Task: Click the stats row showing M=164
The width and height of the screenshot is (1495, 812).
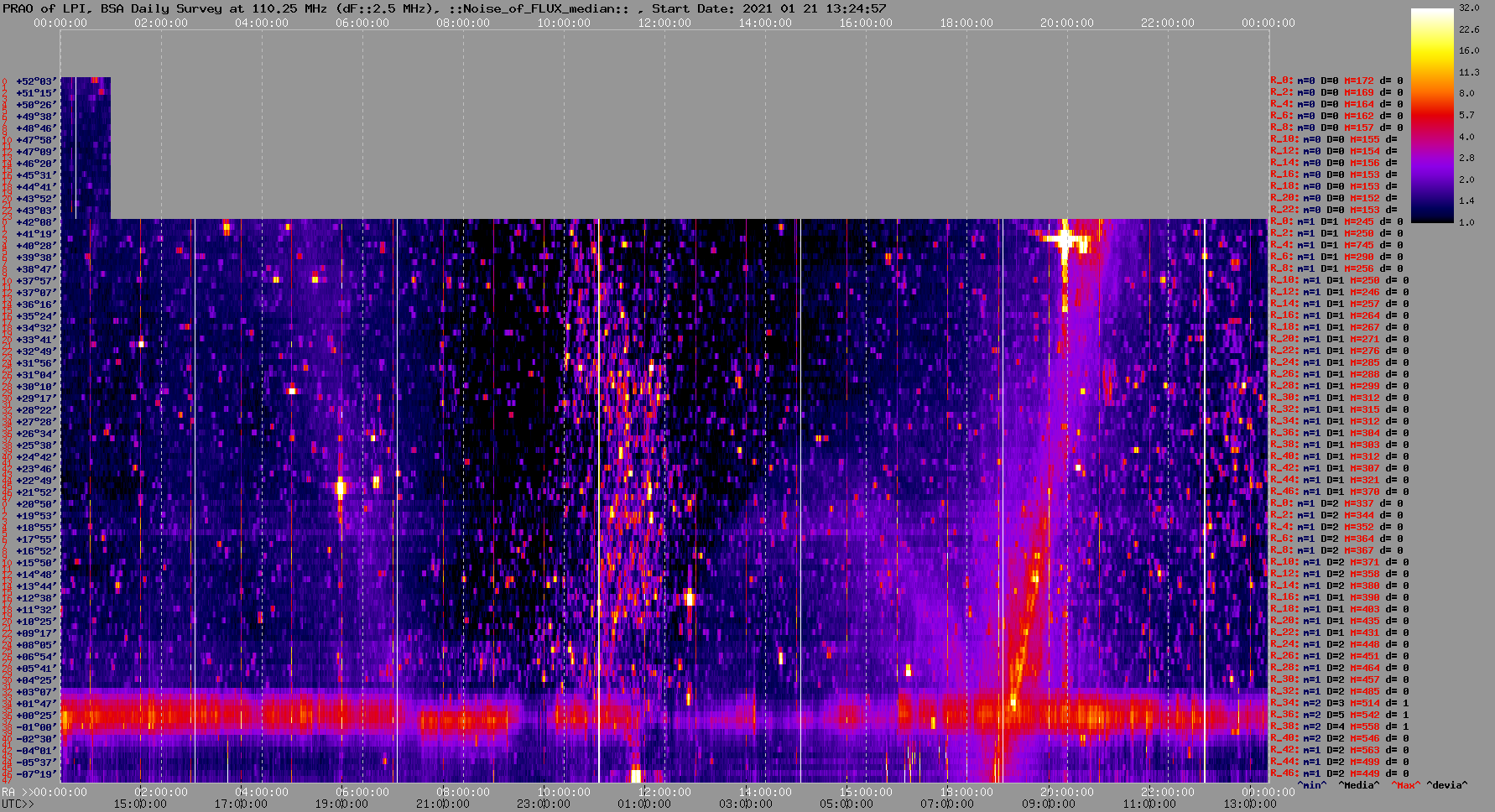Action: pos(1336,105)
